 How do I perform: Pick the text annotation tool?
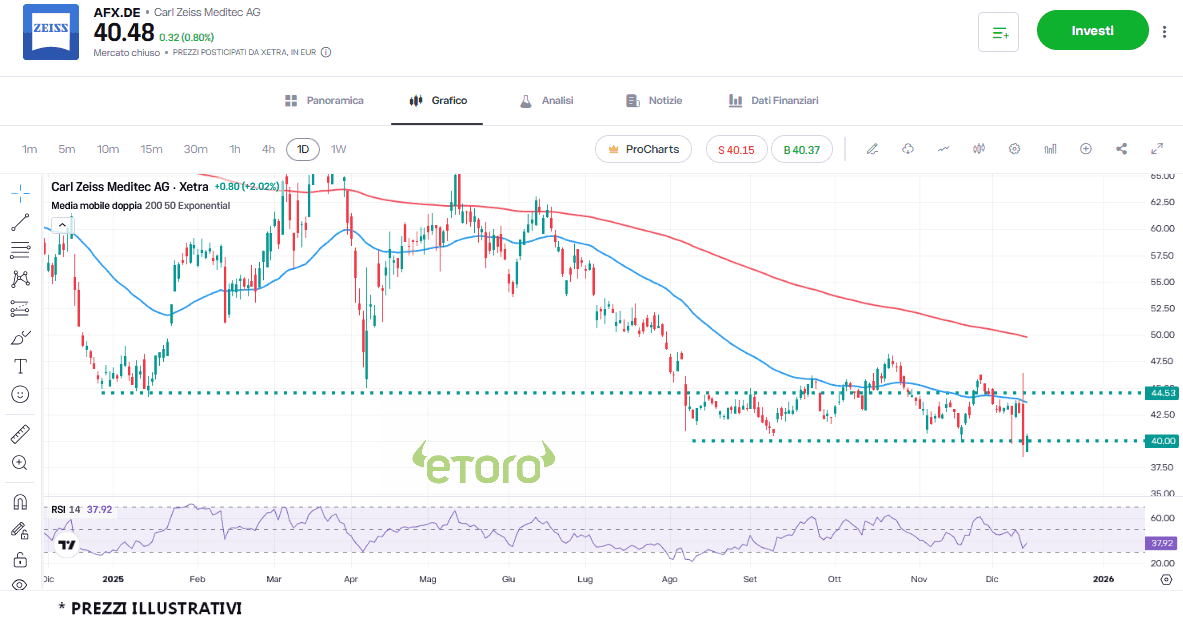[20, 366]
